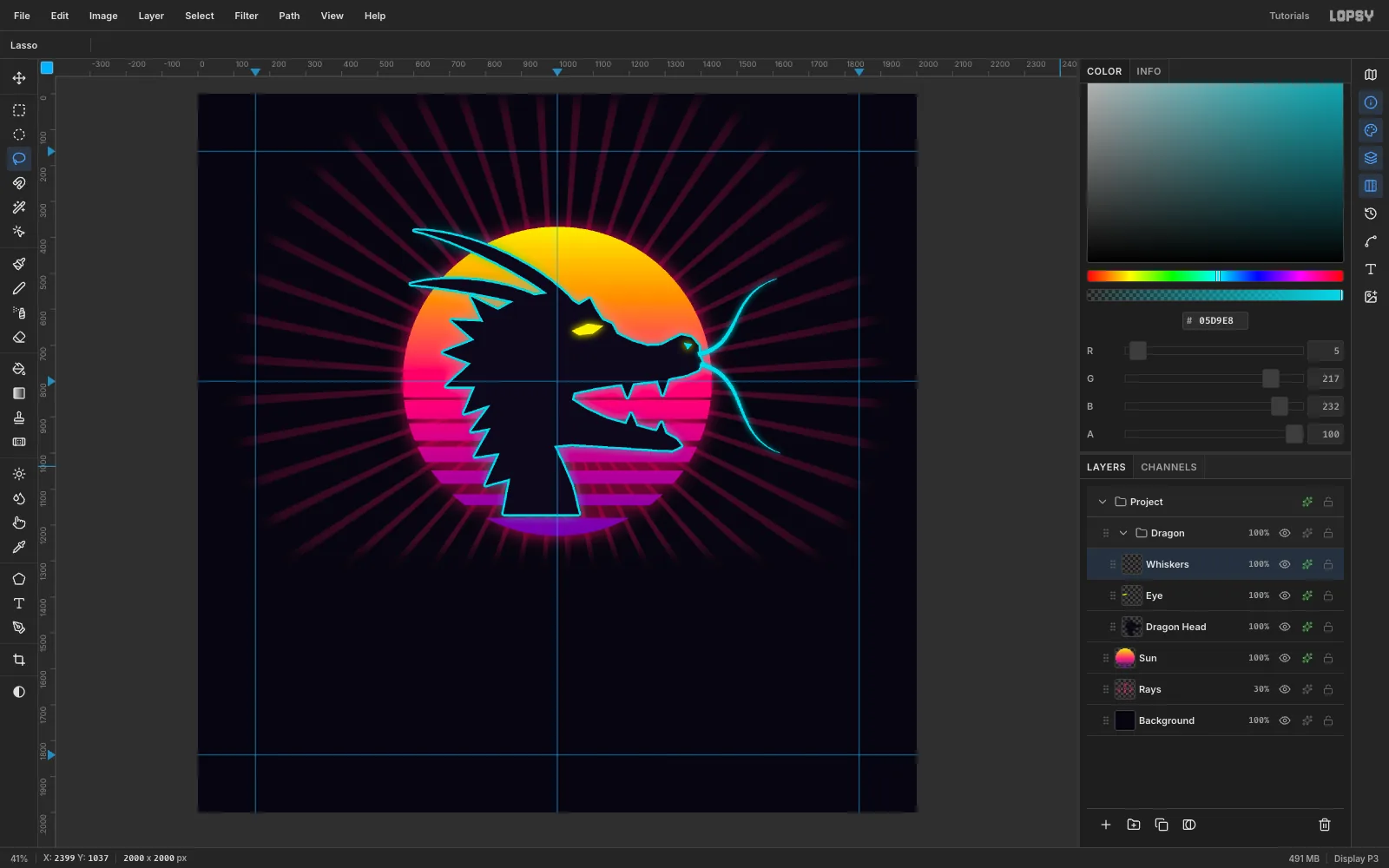Select the Smudge finger tool

pyautogui.click(x=19, y=523)
